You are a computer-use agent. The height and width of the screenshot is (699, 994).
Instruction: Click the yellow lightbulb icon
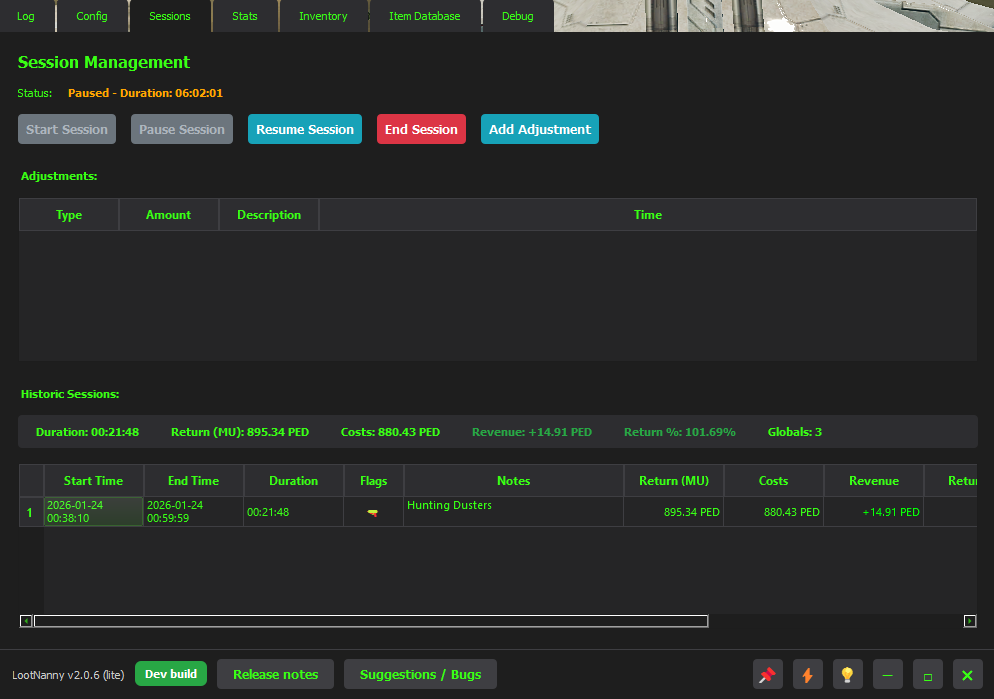click(x=848, y=674)
